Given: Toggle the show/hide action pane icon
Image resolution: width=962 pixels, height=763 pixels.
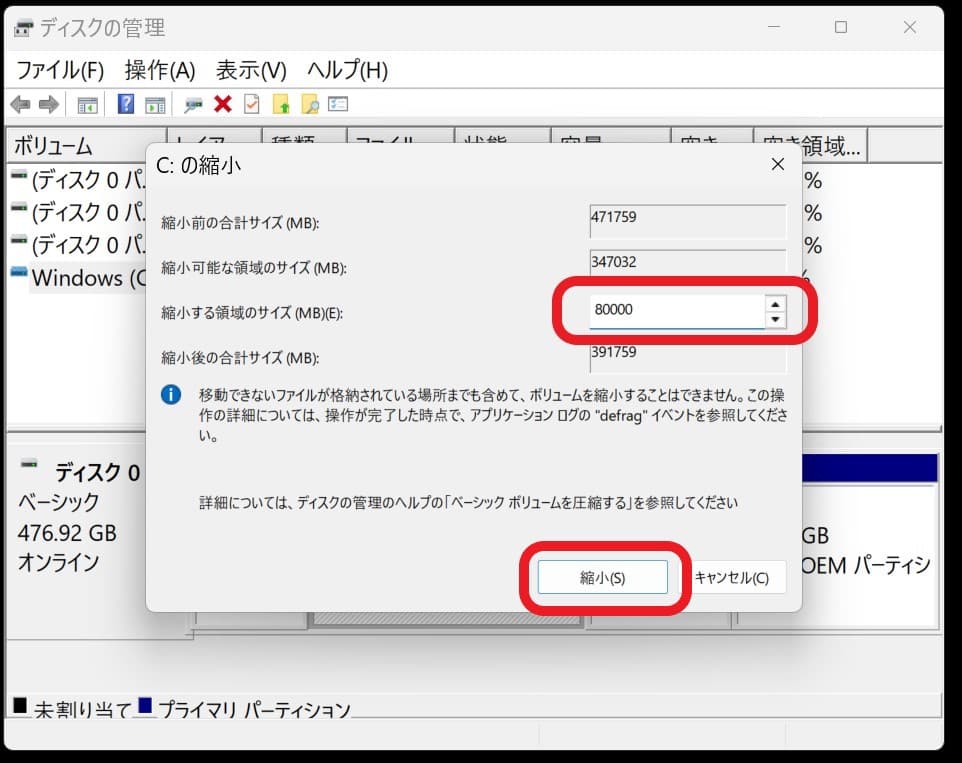Looking at the screenshot, I should 155,105.
